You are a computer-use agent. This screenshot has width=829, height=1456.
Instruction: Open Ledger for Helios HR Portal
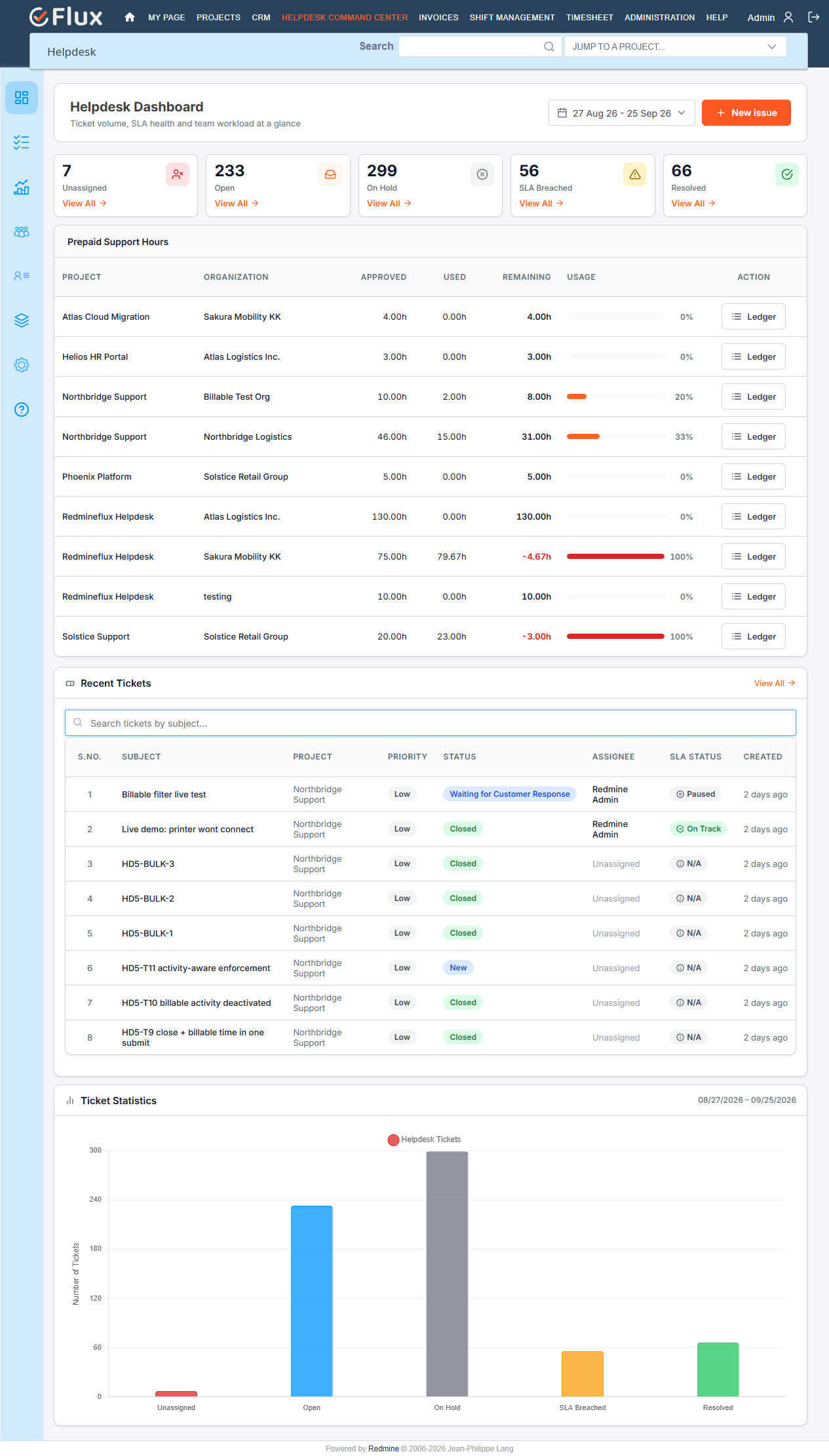(754, 356)
